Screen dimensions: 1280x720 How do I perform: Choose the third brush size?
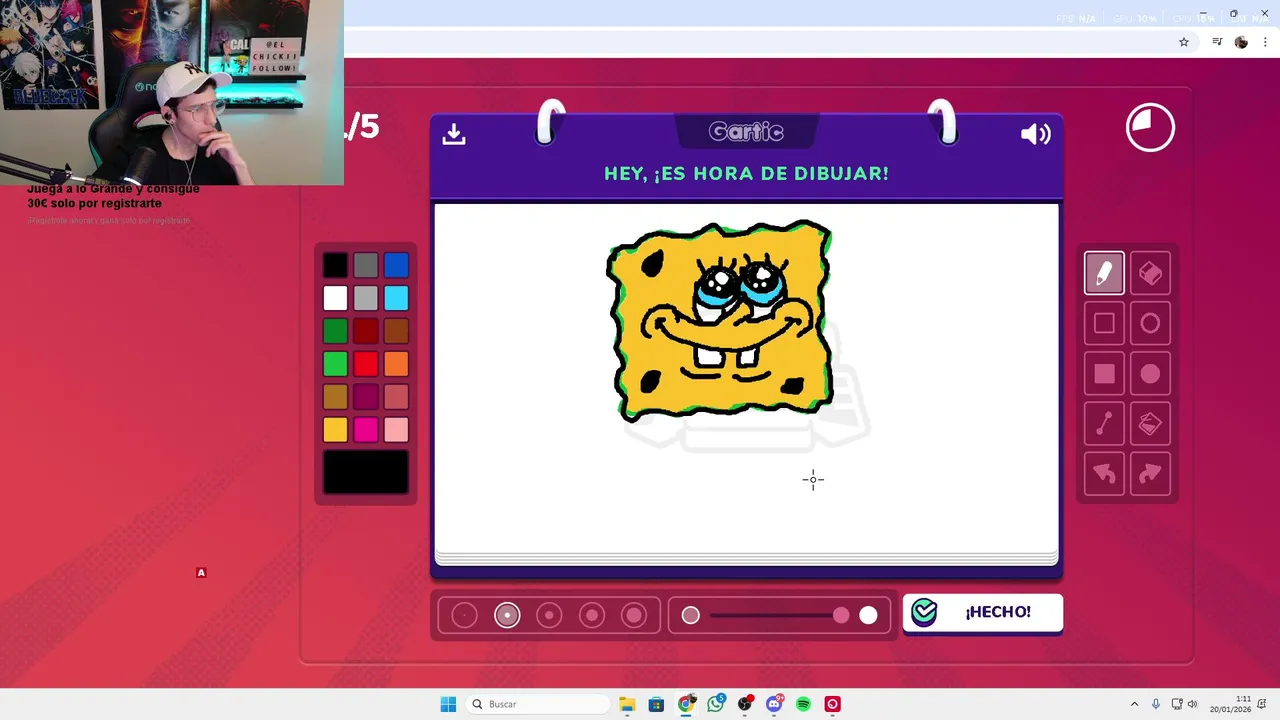[x=549, y=615]
